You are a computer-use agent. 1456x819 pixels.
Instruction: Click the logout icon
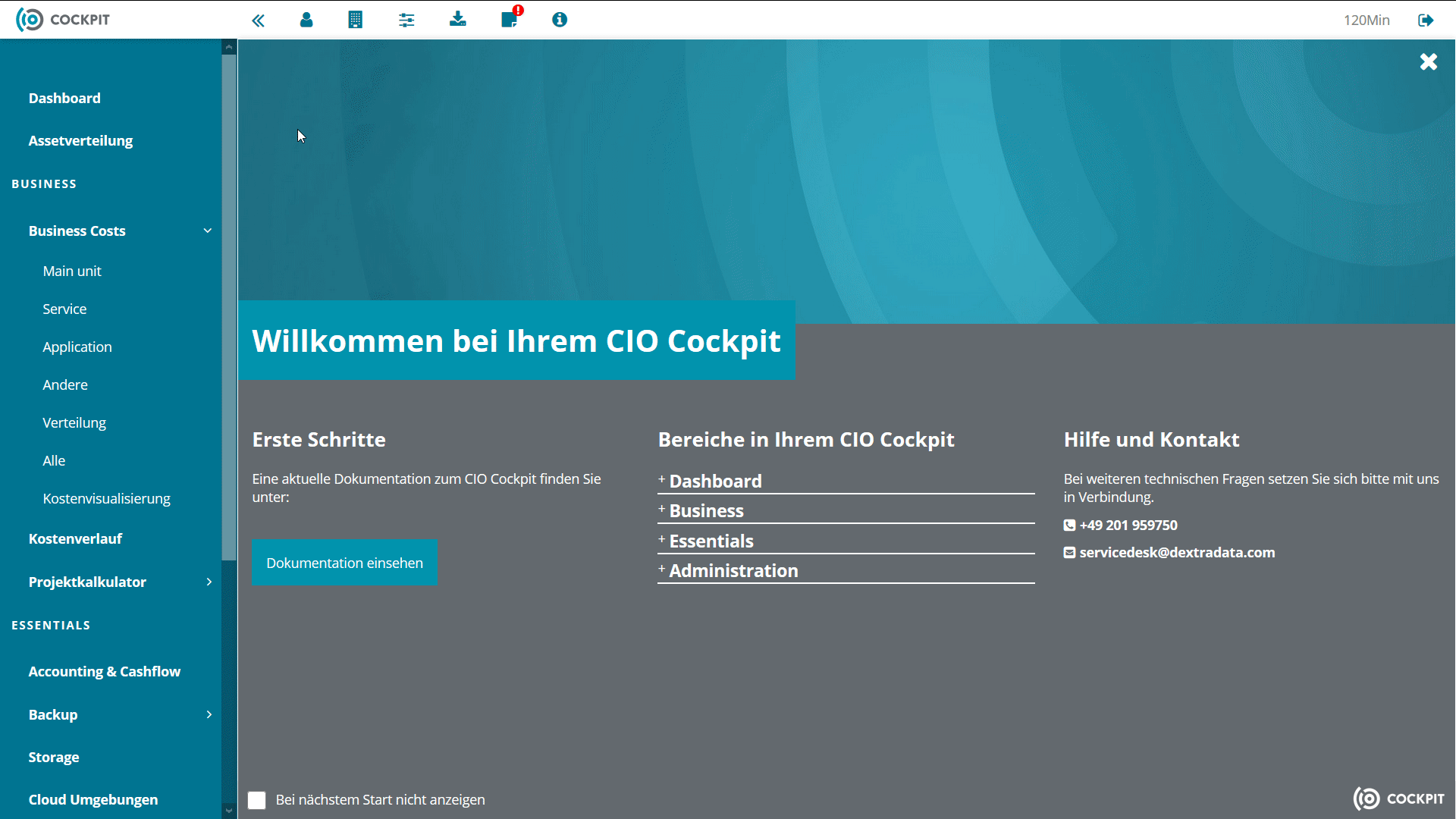tap(1426, 20)
